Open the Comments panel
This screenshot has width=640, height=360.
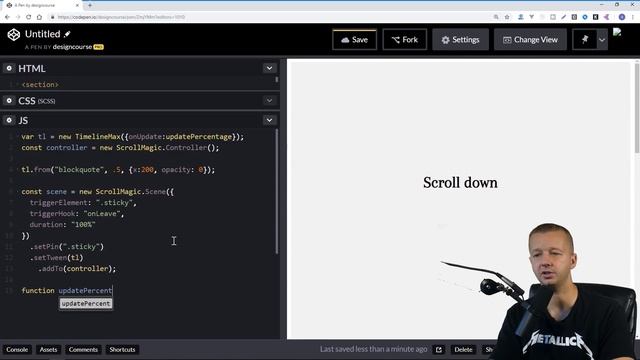pos(83,349)
